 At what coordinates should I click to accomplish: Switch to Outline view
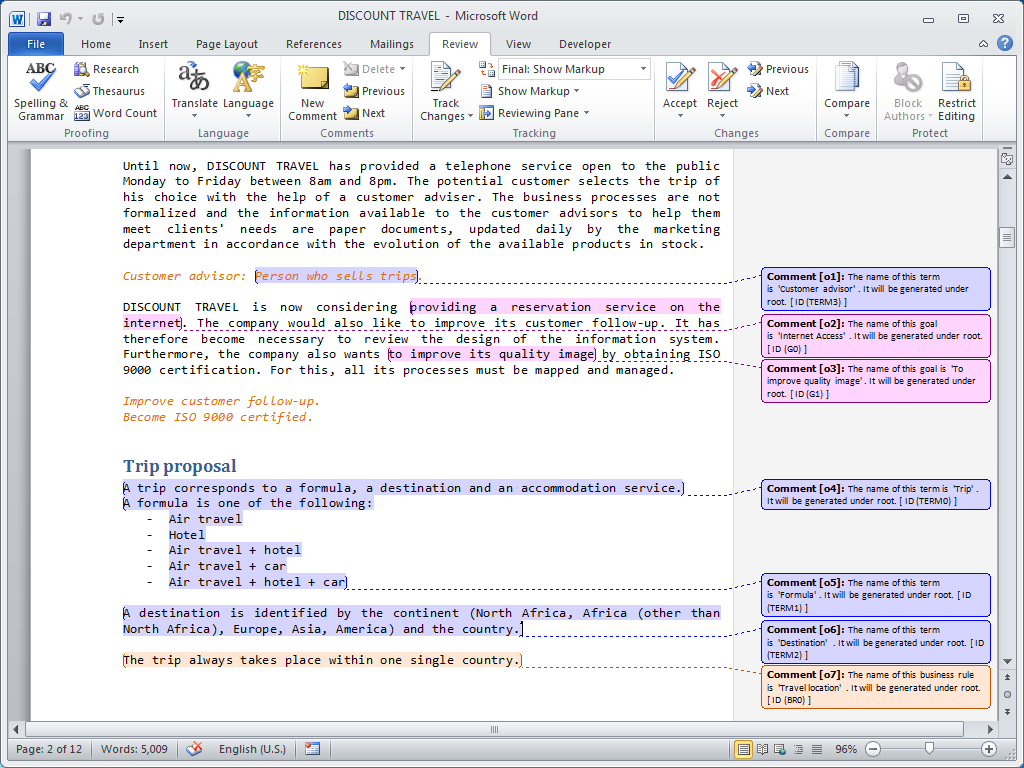[798, 749]
